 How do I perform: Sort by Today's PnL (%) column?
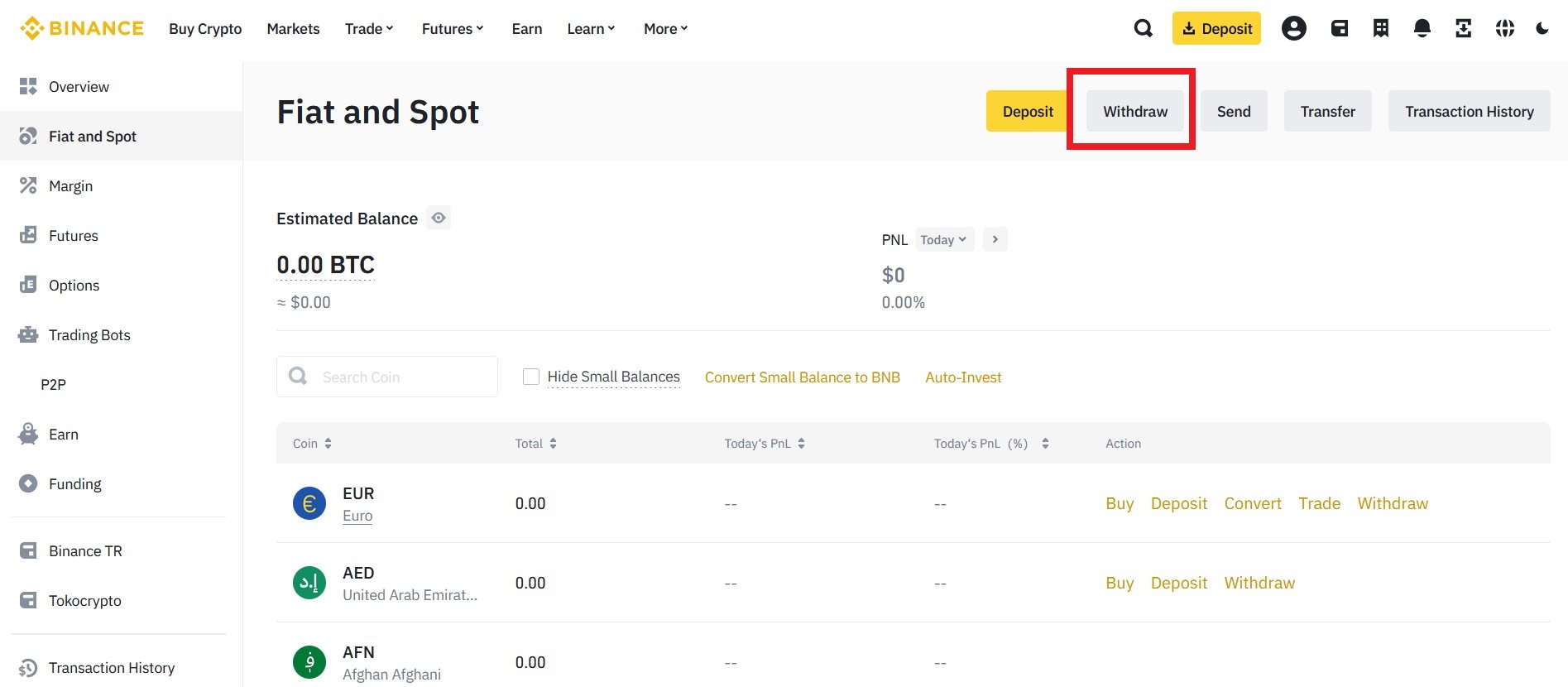pos(991,444)
